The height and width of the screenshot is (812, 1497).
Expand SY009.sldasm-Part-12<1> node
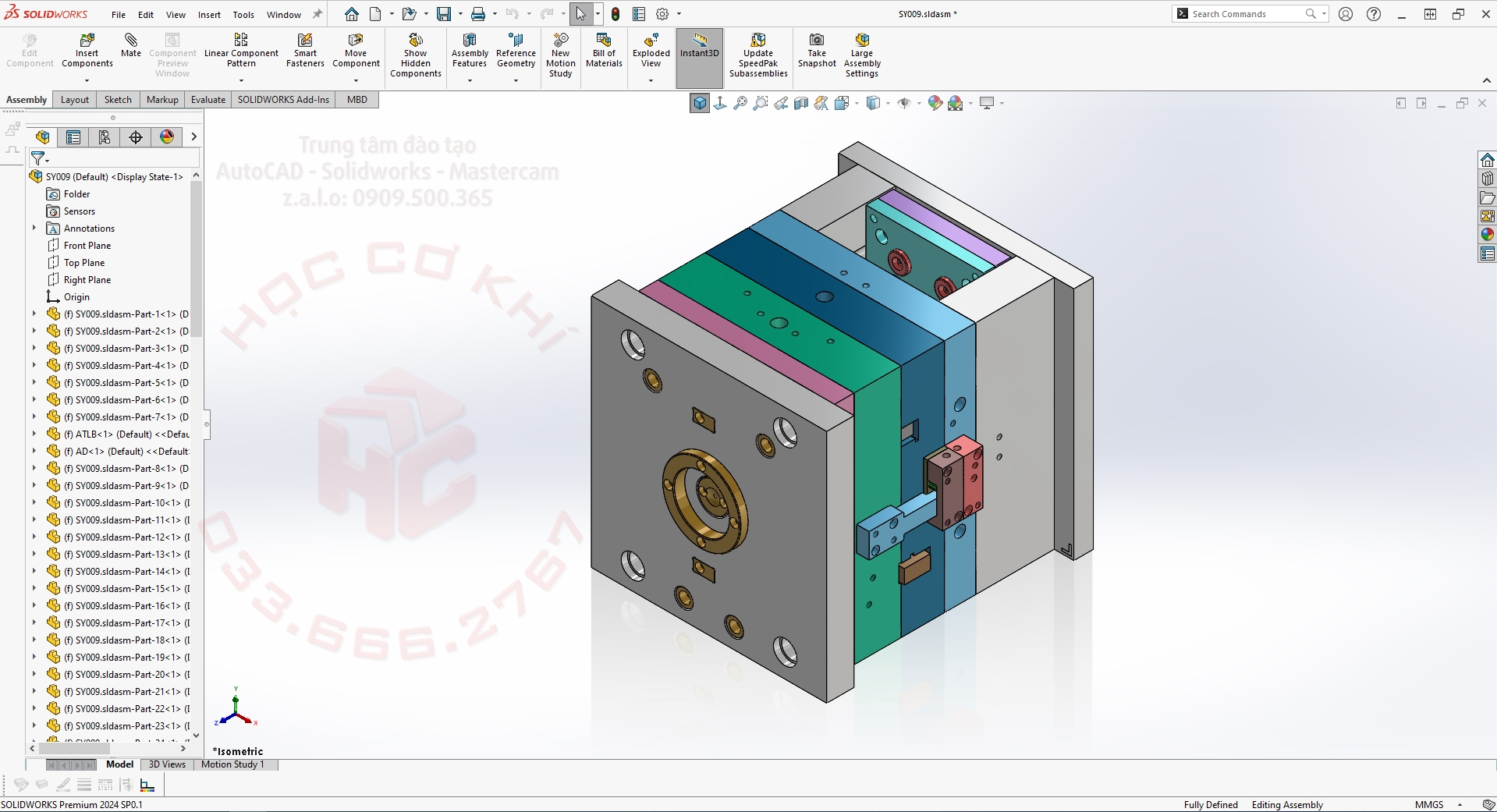[34, 537]
